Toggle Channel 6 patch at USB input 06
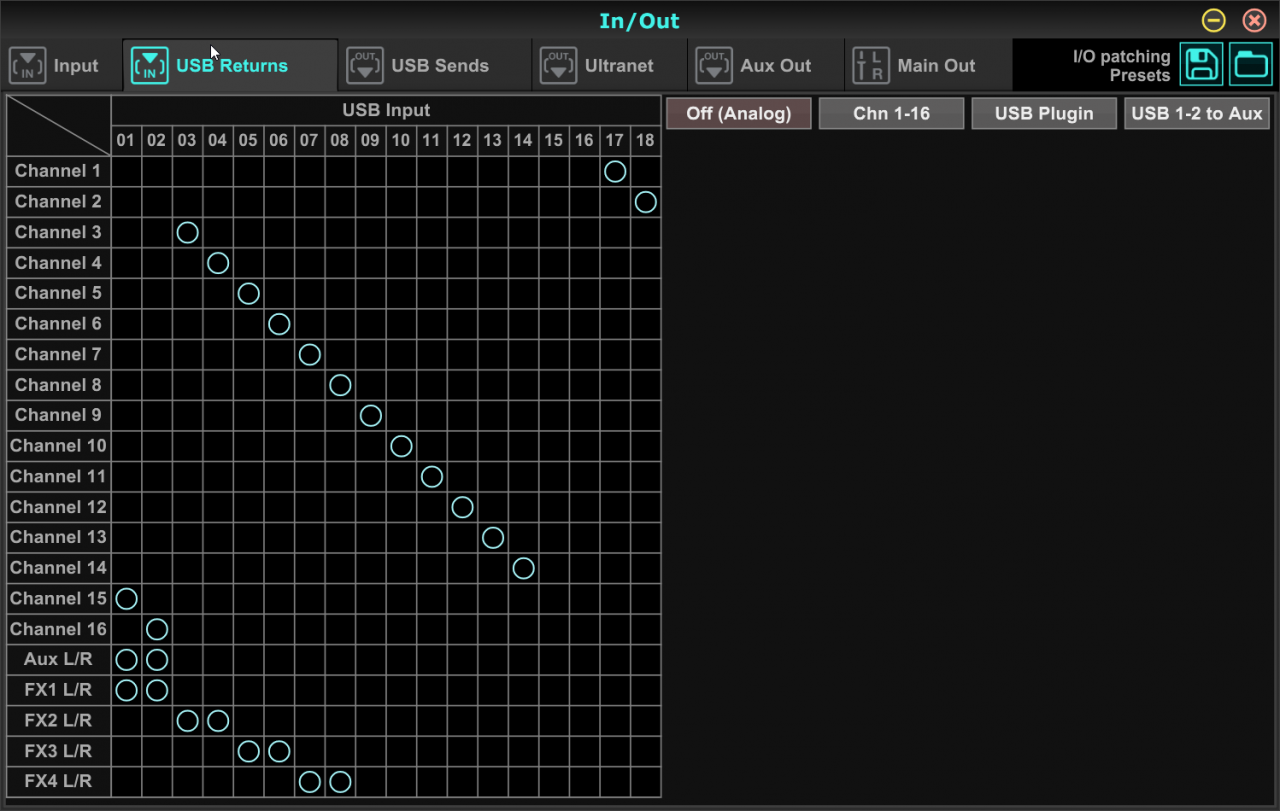1280x811 pixels. point(279,324)
